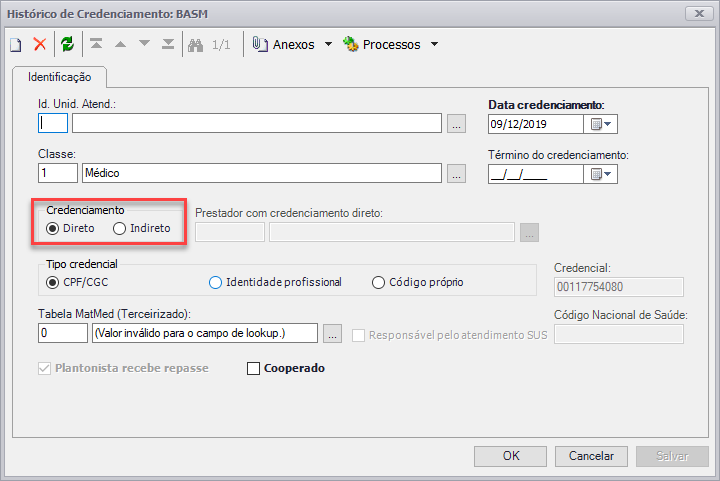Screen dimensions: 720x481
Task: Open lookup button for Tabela MatMed
Action: (332, 333)
